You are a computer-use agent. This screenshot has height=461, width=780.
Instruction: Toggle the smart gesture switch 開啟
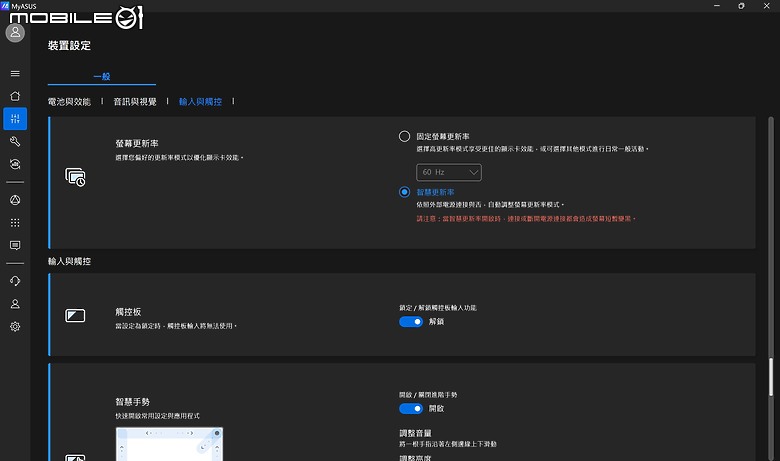[411, 409]
